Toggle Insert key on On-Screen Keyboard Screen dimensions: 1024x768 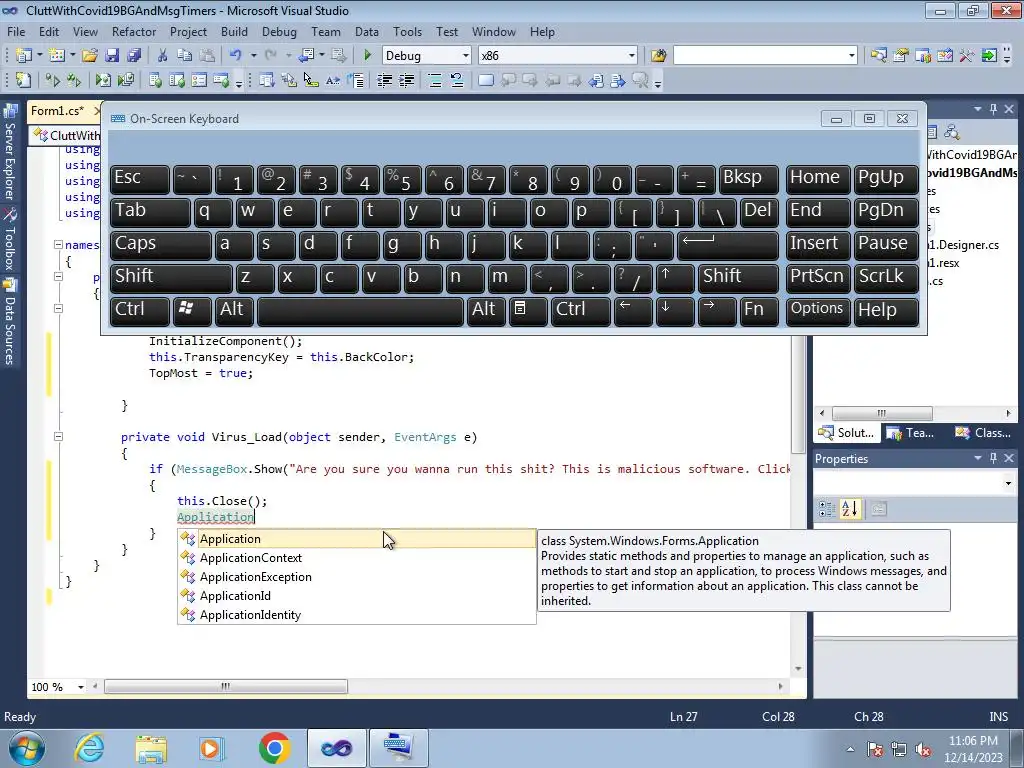pyautogui.click(x=818, y=245)
